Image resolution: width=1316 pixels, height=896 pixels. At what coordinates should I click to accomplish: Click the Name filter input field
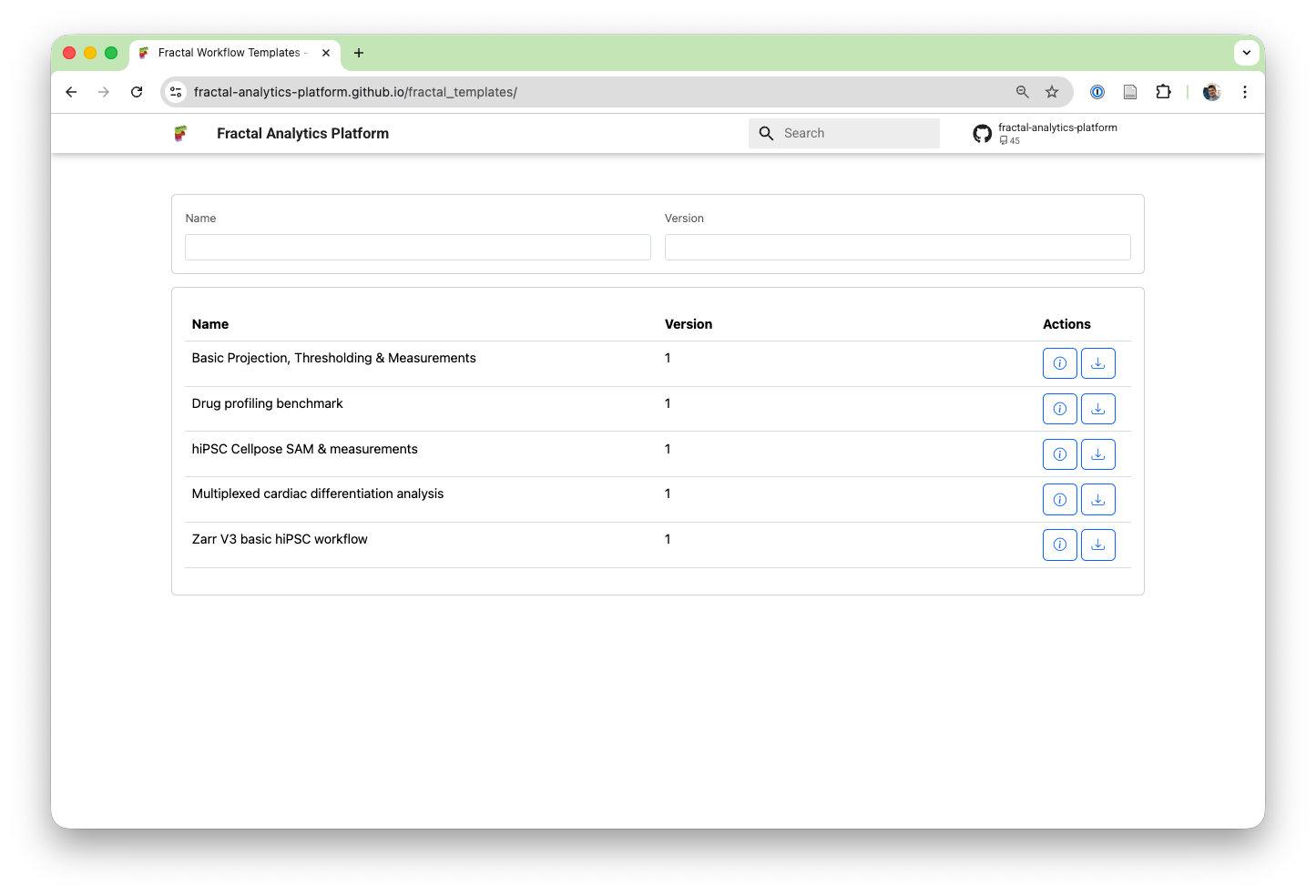coord(417,247)
